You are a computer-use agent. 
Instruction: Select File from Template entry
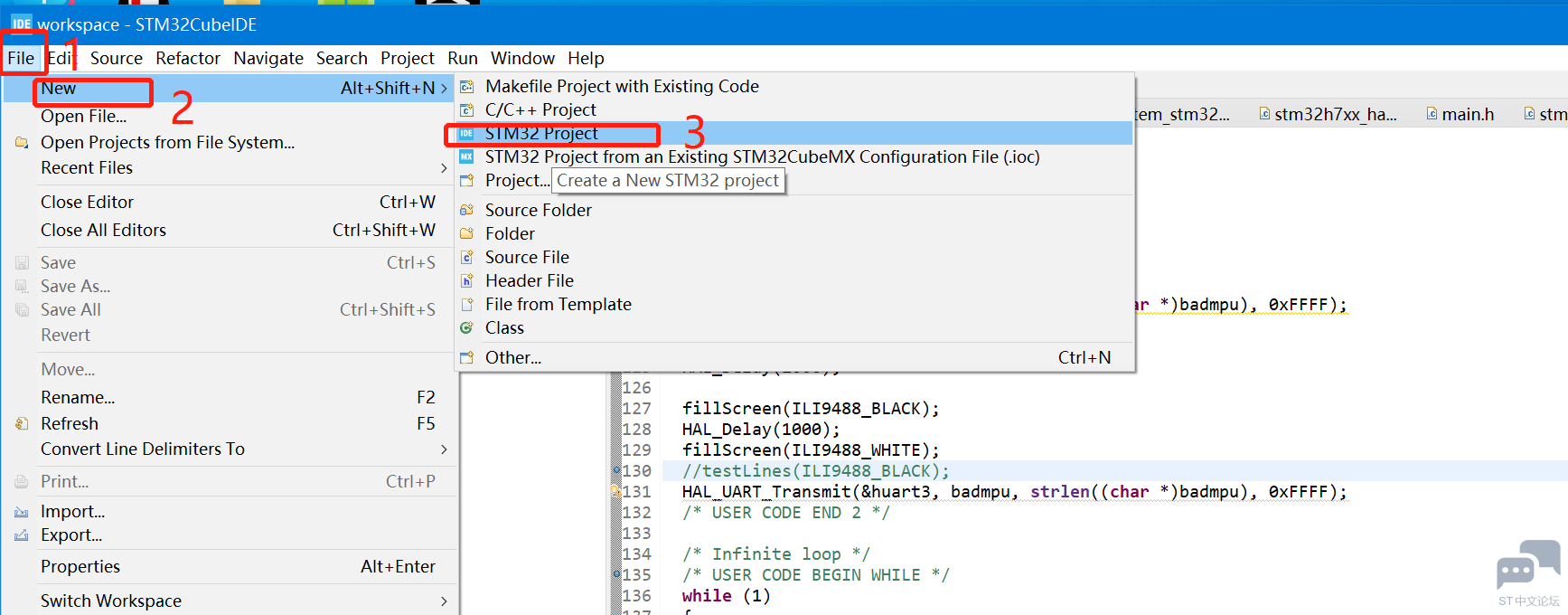click(794, 304)
